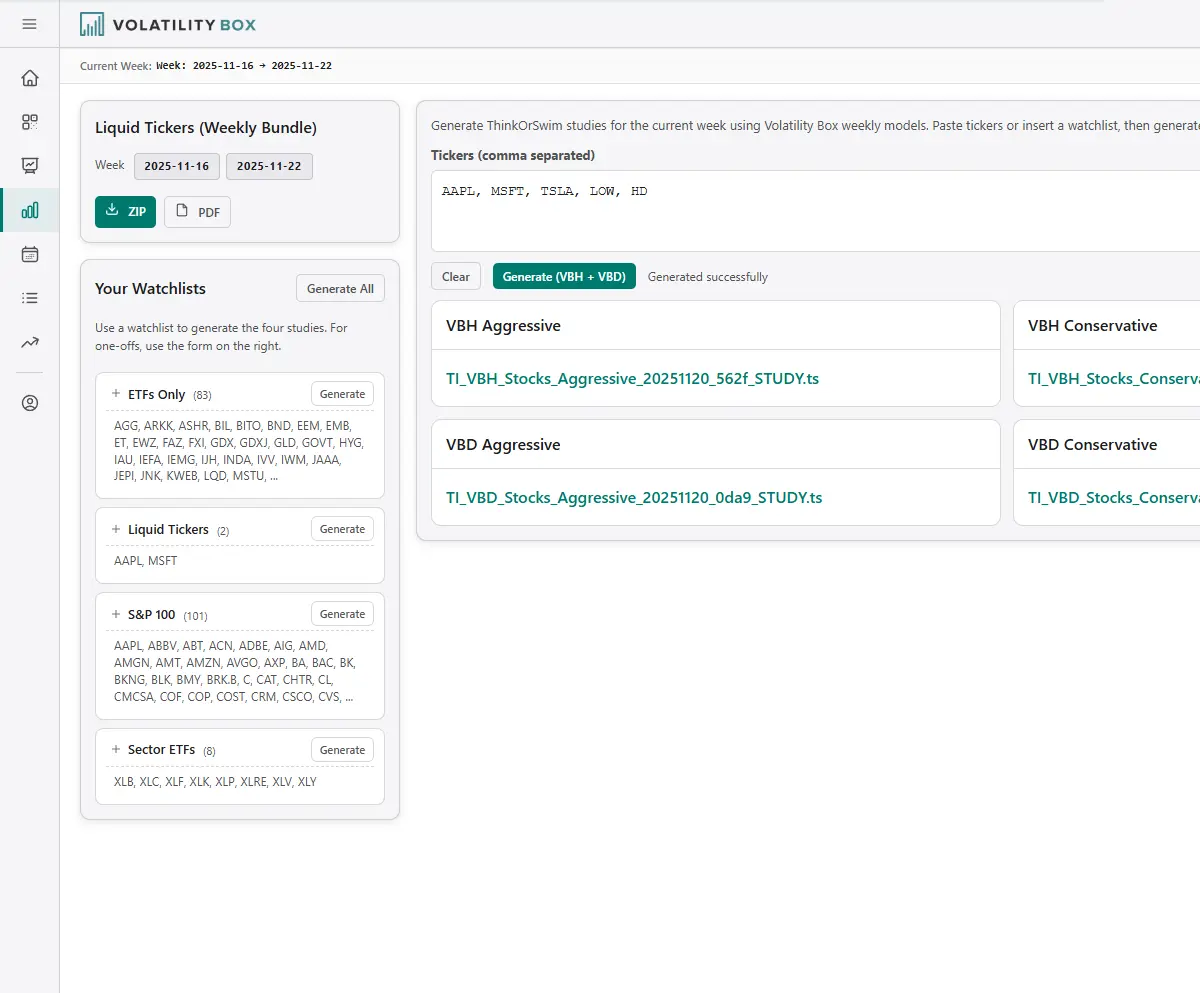Image resolution: width=1200 pixels, height=993 pixels.
Task: Click into the Tickers text field
Action: pos(815,211)
